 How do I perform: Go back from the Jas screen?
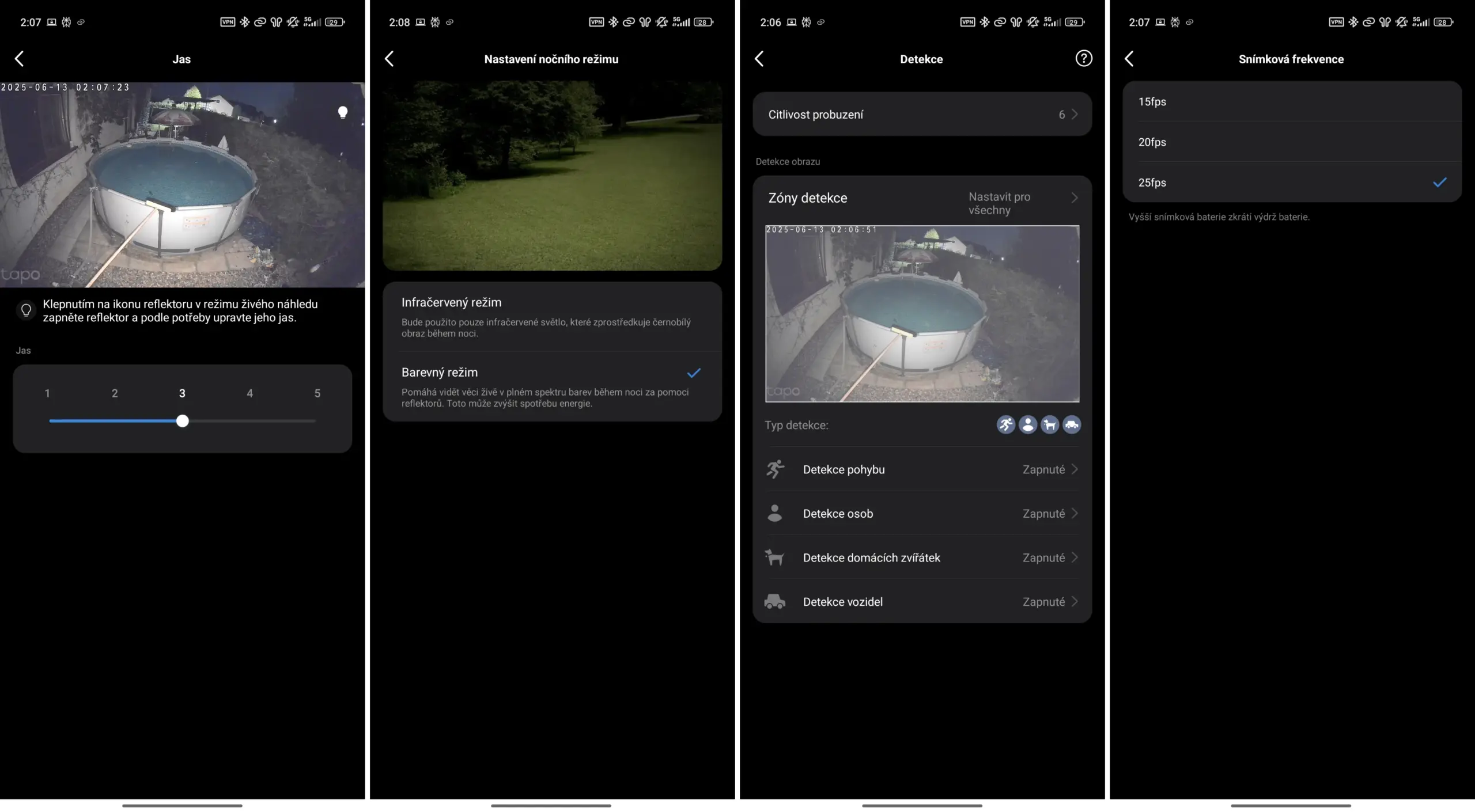point(20,58)
